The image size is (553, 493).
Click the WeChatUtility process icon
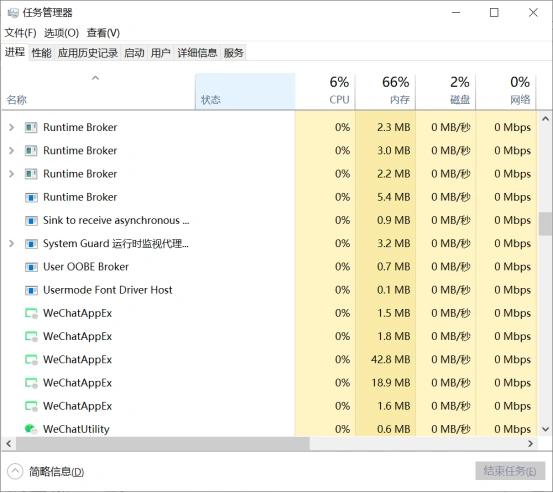pyautogui.click(x=31, y=429)
